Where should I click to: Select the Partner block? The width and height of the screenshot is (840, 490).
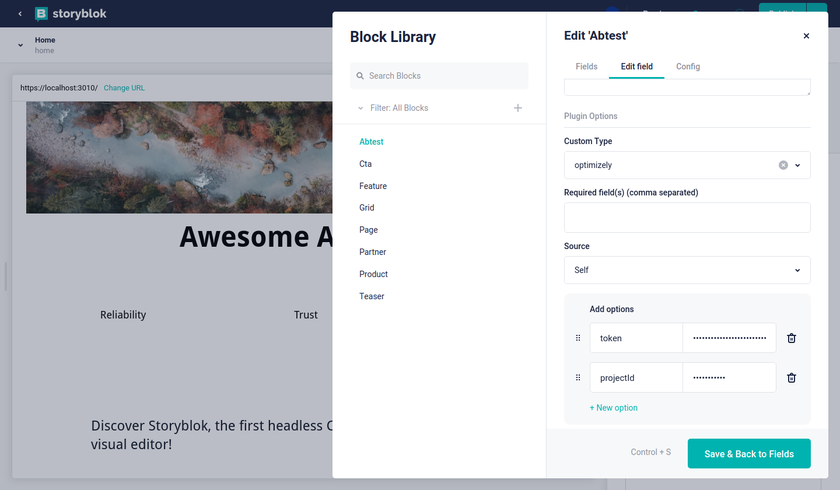(372, 252)
